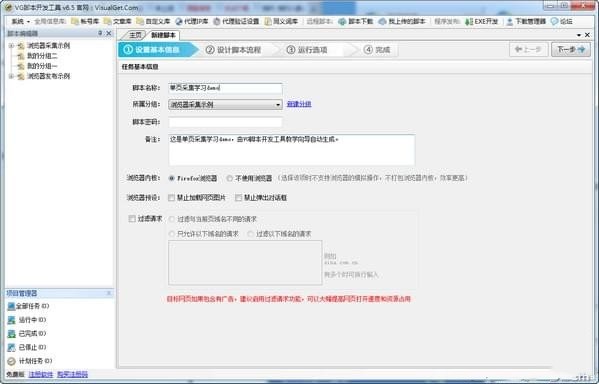The width and height of the screenshot is (599, 384).
Task: Select 我的分组一 in the tree
Action: [42, 66]
